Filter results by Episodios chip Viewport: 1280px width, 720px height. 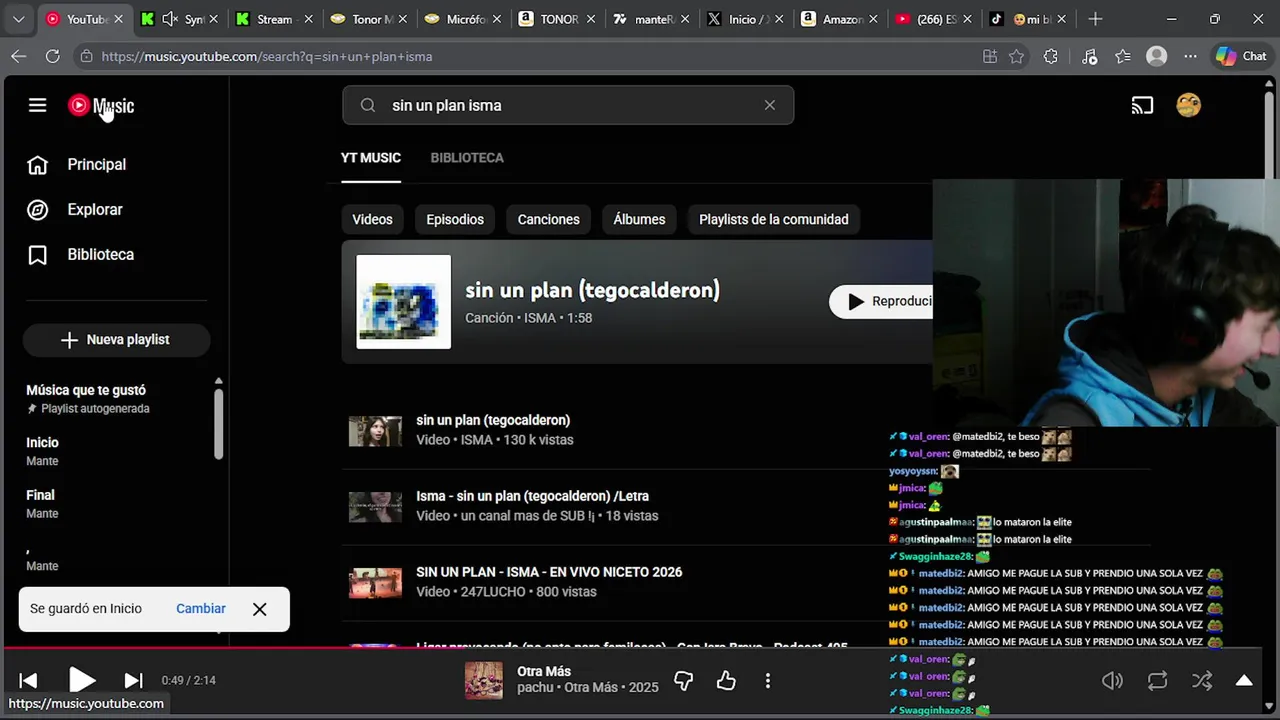tap(455, 219)
